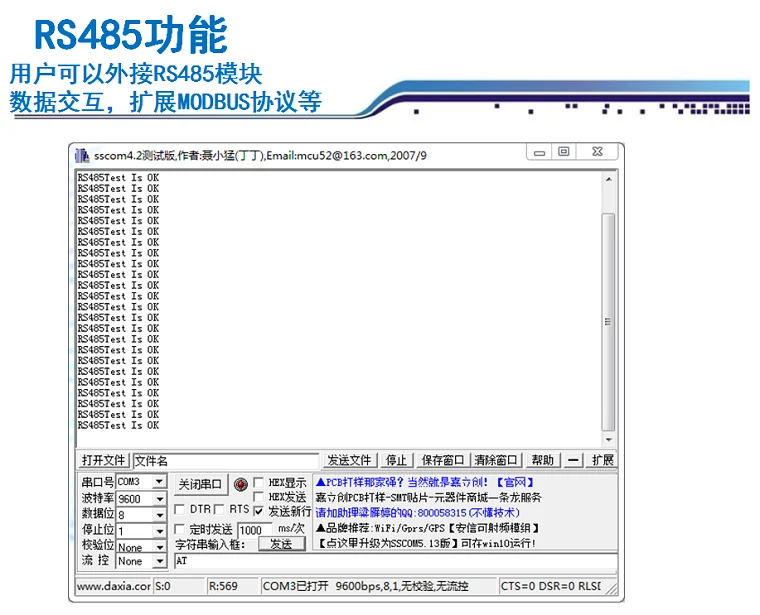Viewport: 760px width, 615px height.
Task: Click the 发送文件 button
Action: tap(349, 460)
